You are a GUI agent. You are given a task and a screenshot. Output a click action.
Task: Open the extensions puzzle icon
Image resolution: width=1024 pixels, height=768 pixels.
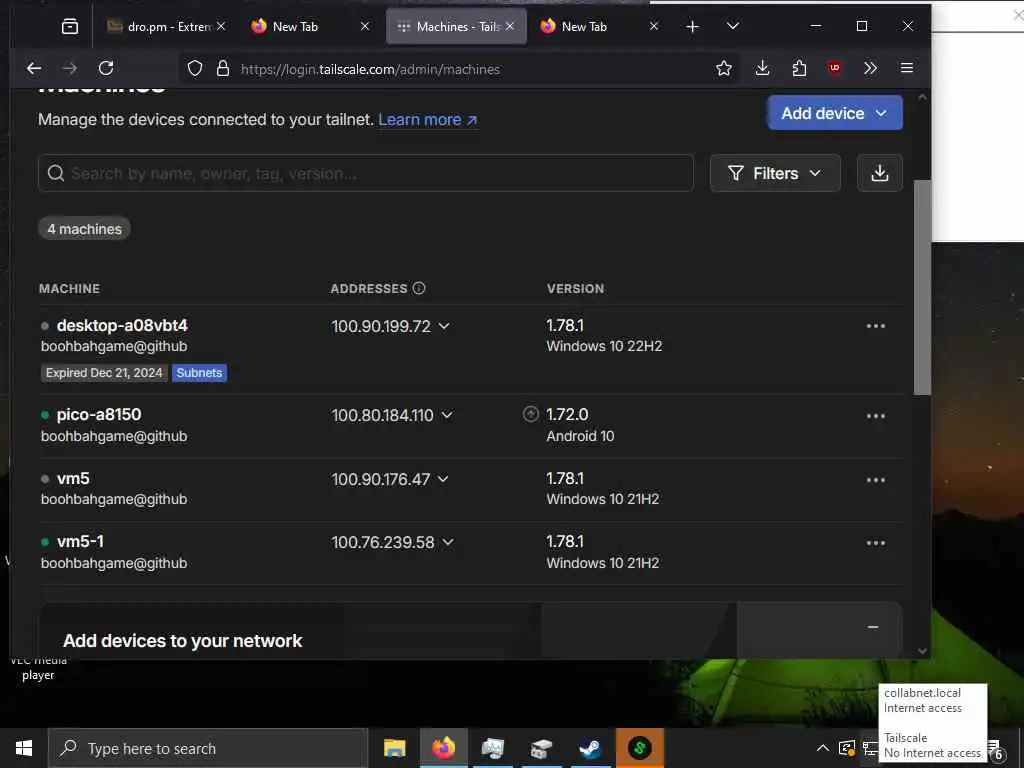799,68
